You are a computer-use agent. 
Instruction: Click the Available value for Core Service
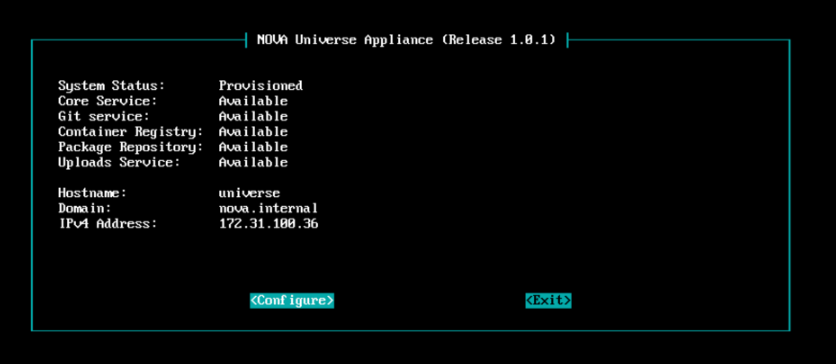click(x=253, y=101)
